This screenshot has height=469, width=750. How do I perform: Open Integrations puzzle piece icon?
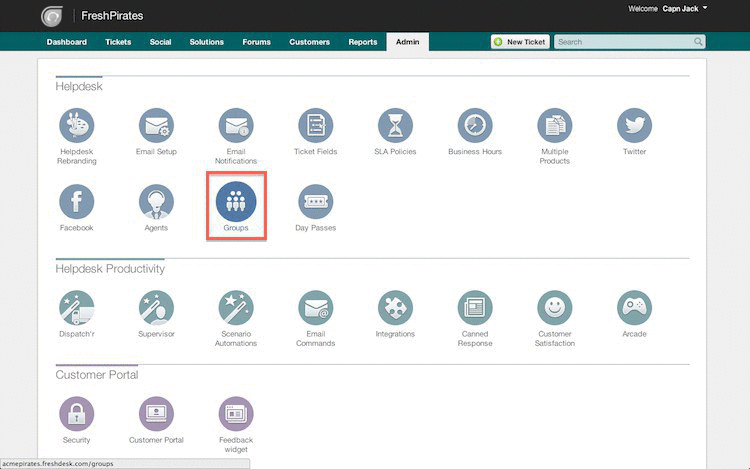coord(395,308)
